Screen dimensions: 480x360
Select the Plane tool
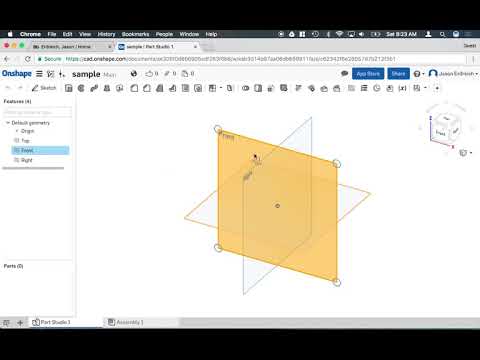(x=364, y=88)
